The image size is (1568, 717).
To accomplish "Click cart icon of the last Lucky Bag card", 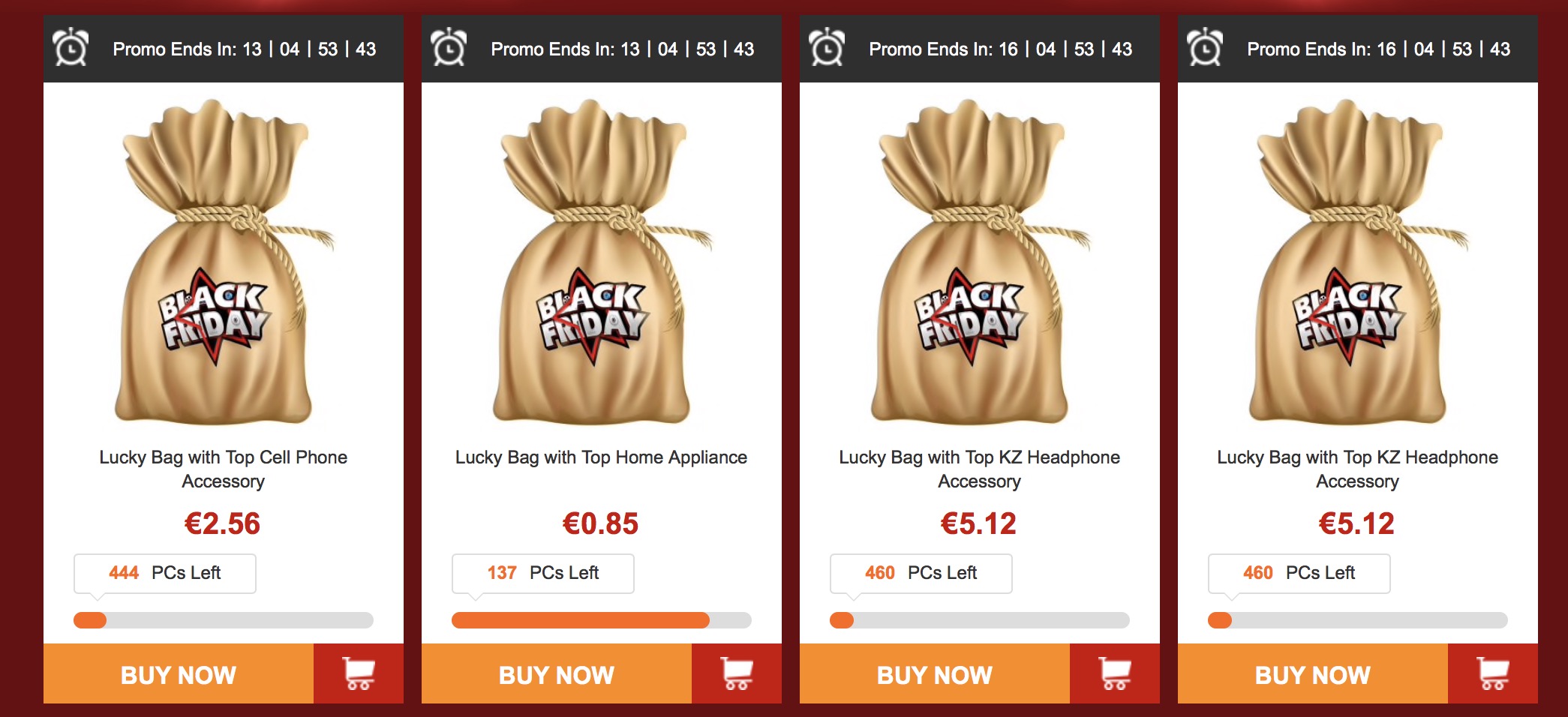I will pos(1493,673).
